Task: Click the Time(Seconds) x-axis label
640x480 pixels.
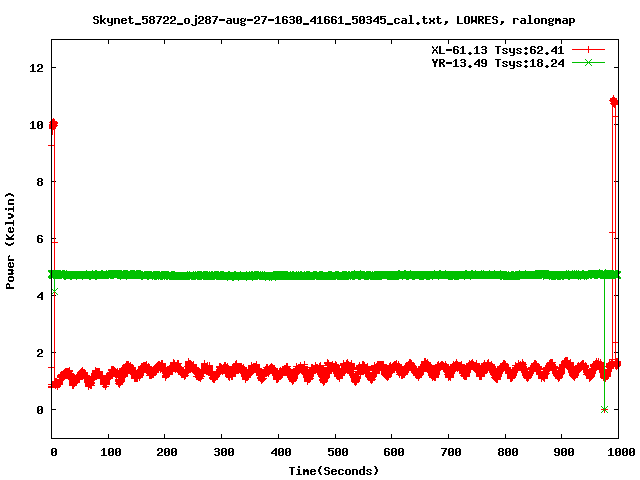Action: [334, 471]
